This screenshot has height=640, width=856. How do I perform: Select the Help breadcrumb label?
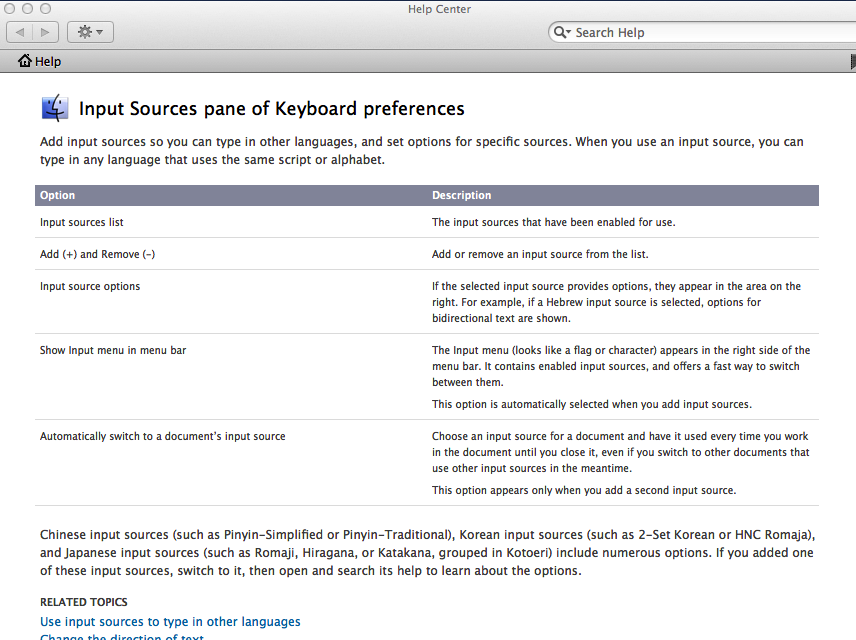tap(48, 61)
